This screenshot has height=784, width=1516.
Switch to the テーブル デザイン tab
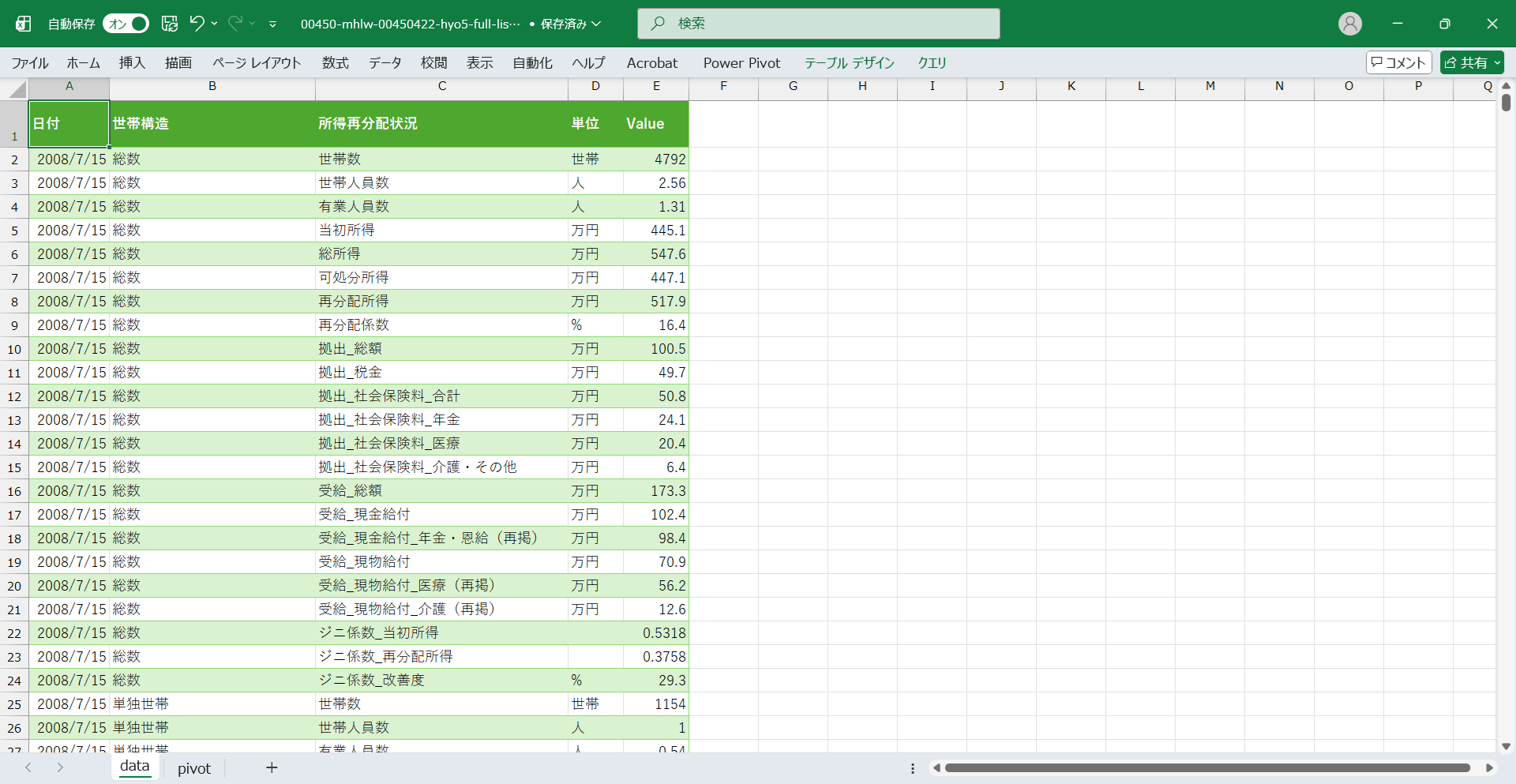(849, 62)
